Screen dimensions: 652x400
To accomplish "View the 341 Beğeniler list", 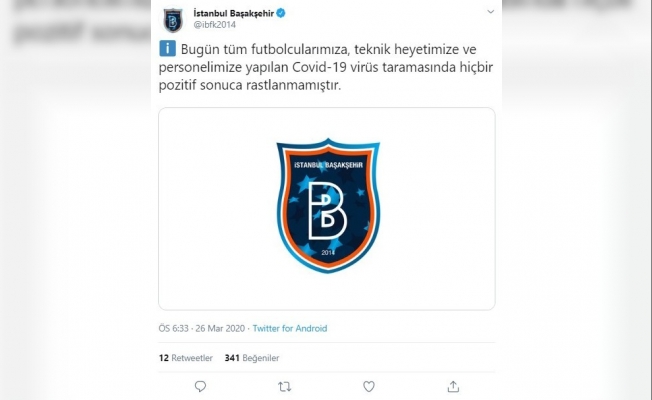I will pos(252,358).
